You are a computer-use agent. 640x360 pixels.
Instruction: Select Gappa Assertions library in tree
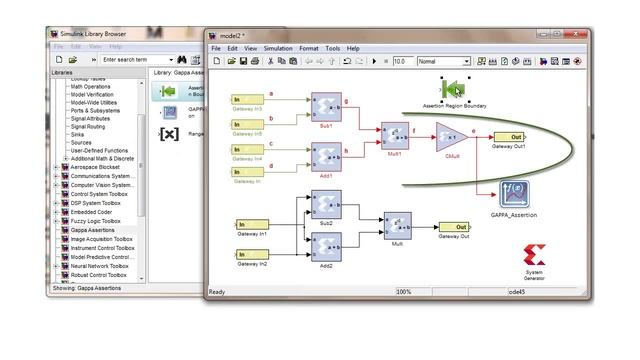[93, 230]
